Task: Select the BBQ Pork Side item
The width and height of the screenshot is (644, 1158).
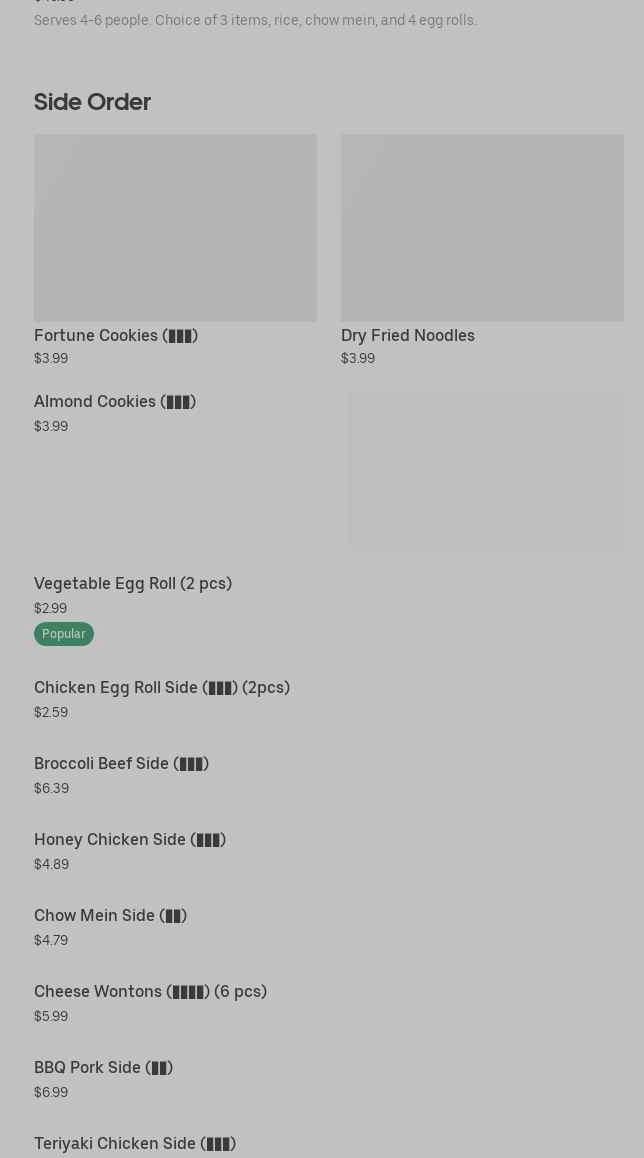Action: pos(103,1067)
